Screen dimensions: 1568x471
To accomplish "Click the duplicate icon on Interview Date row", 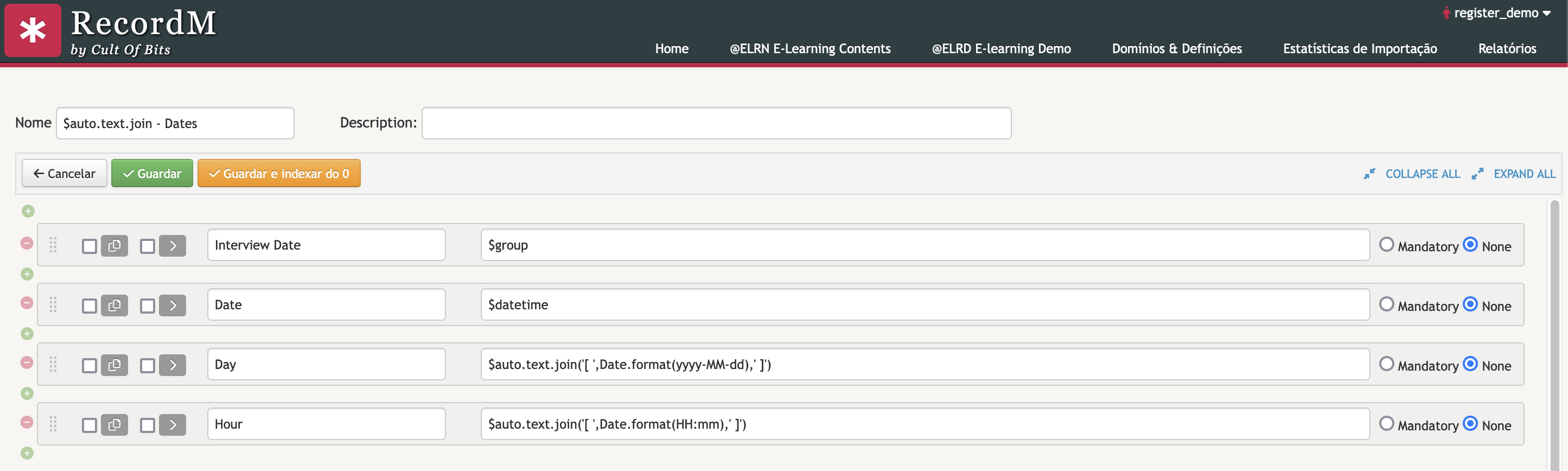I will (114, 246).
